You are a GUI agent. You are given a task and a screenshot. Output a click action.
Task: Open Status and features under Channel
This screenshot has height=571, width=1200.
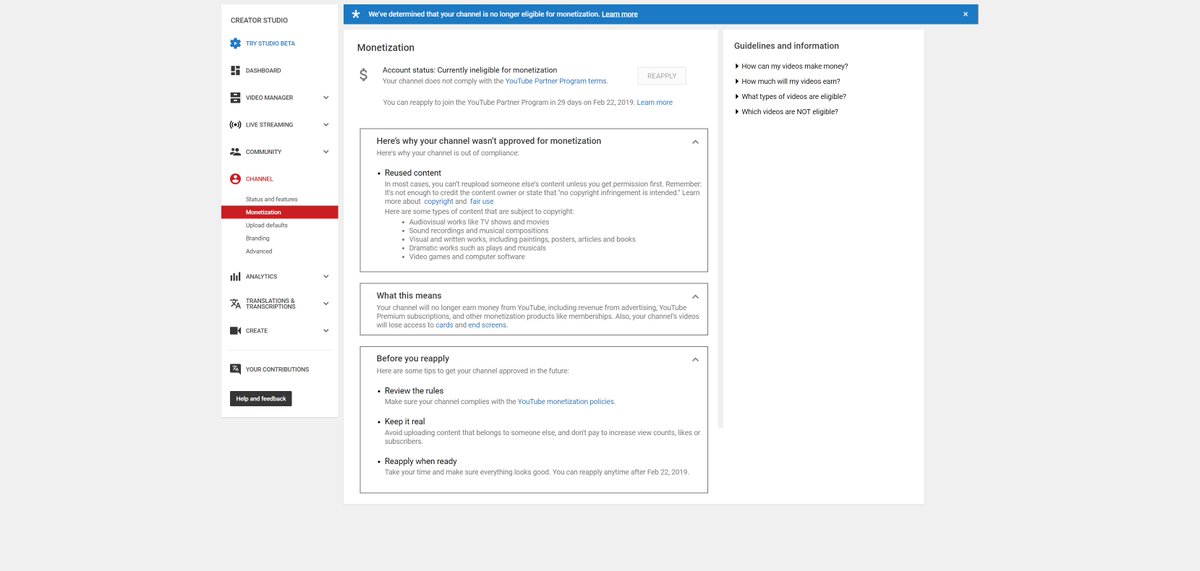point(272,199)
